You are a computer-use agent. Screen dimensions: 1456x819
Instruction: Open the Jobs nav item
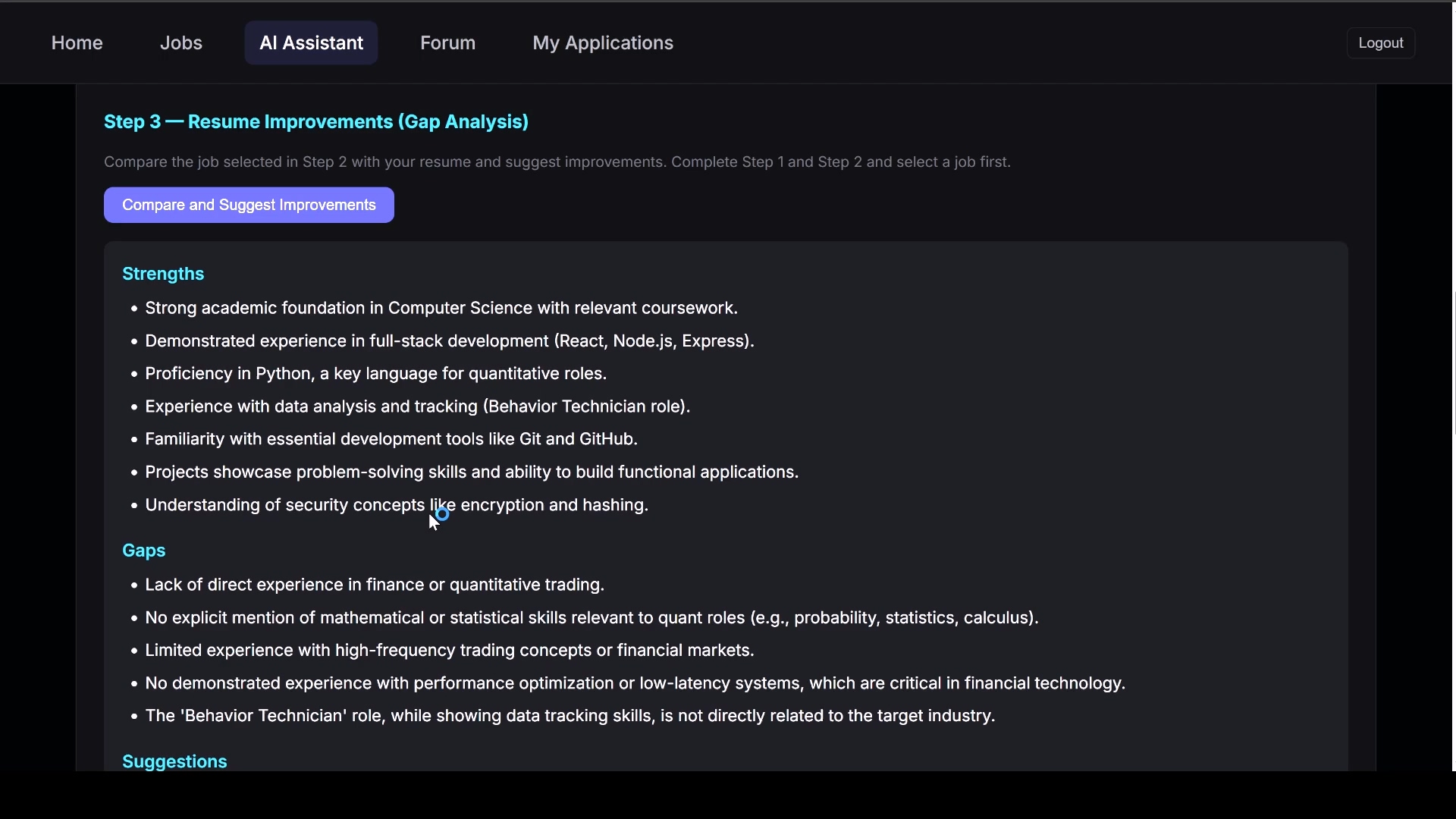(180, 43)
